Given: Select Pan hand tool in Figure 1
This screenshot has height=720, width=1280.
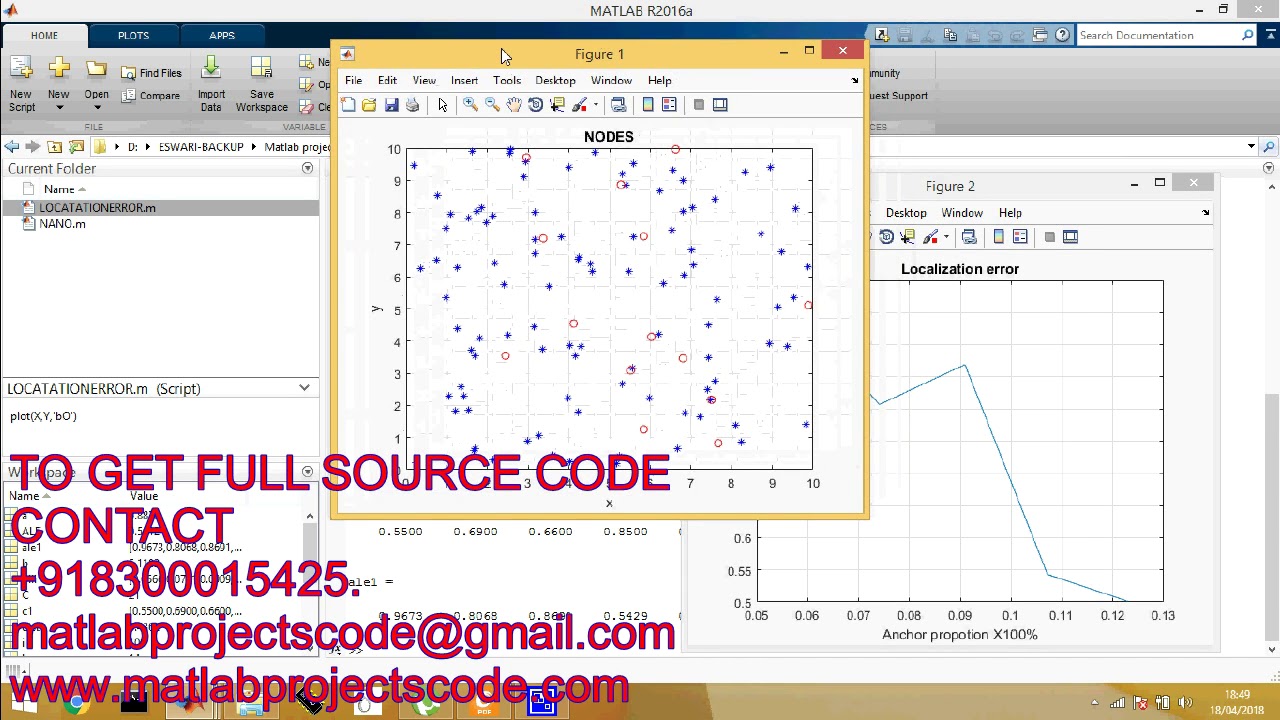Looking at the screenshot, I should [514, 105].
